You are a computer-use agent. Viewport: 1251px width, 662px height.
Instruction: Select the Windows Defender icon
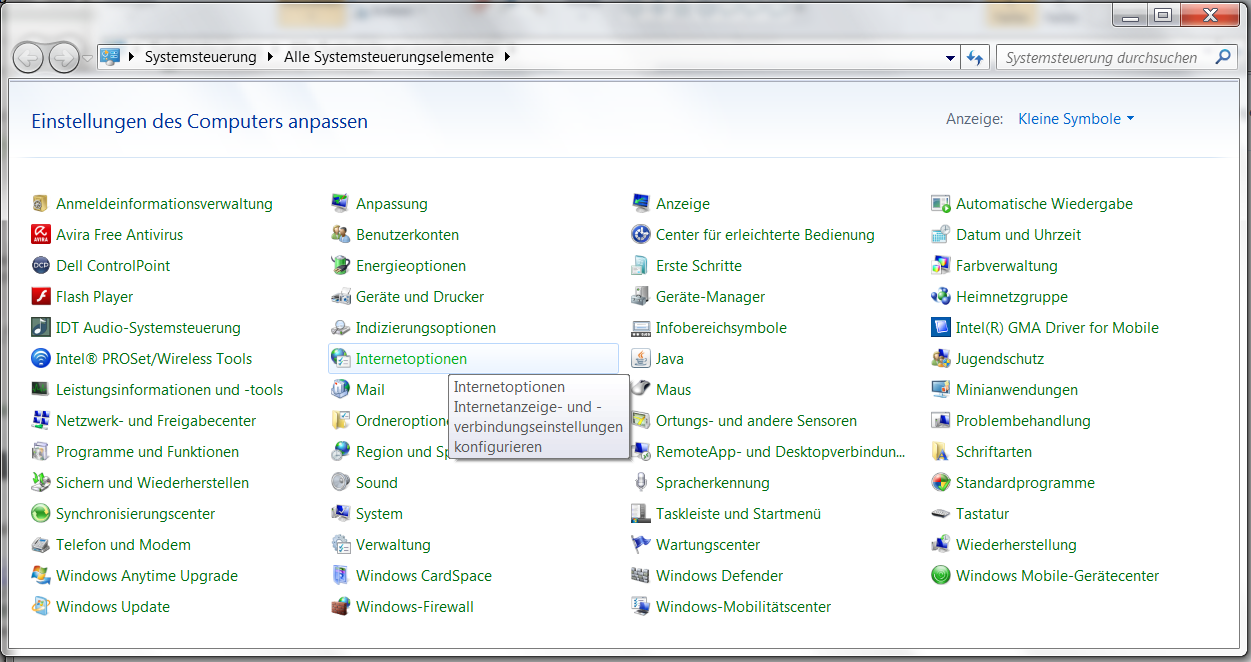click(640, 576)
